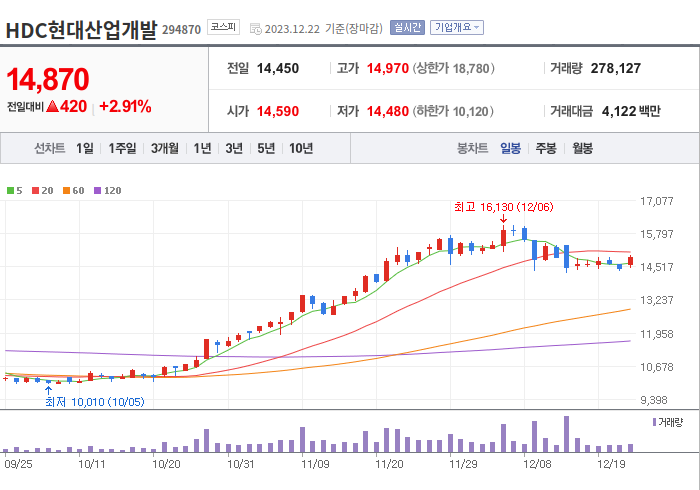The image size is (700, 490).
Task: Switch to 주봉 weekly candle chart
Action: 546,148
